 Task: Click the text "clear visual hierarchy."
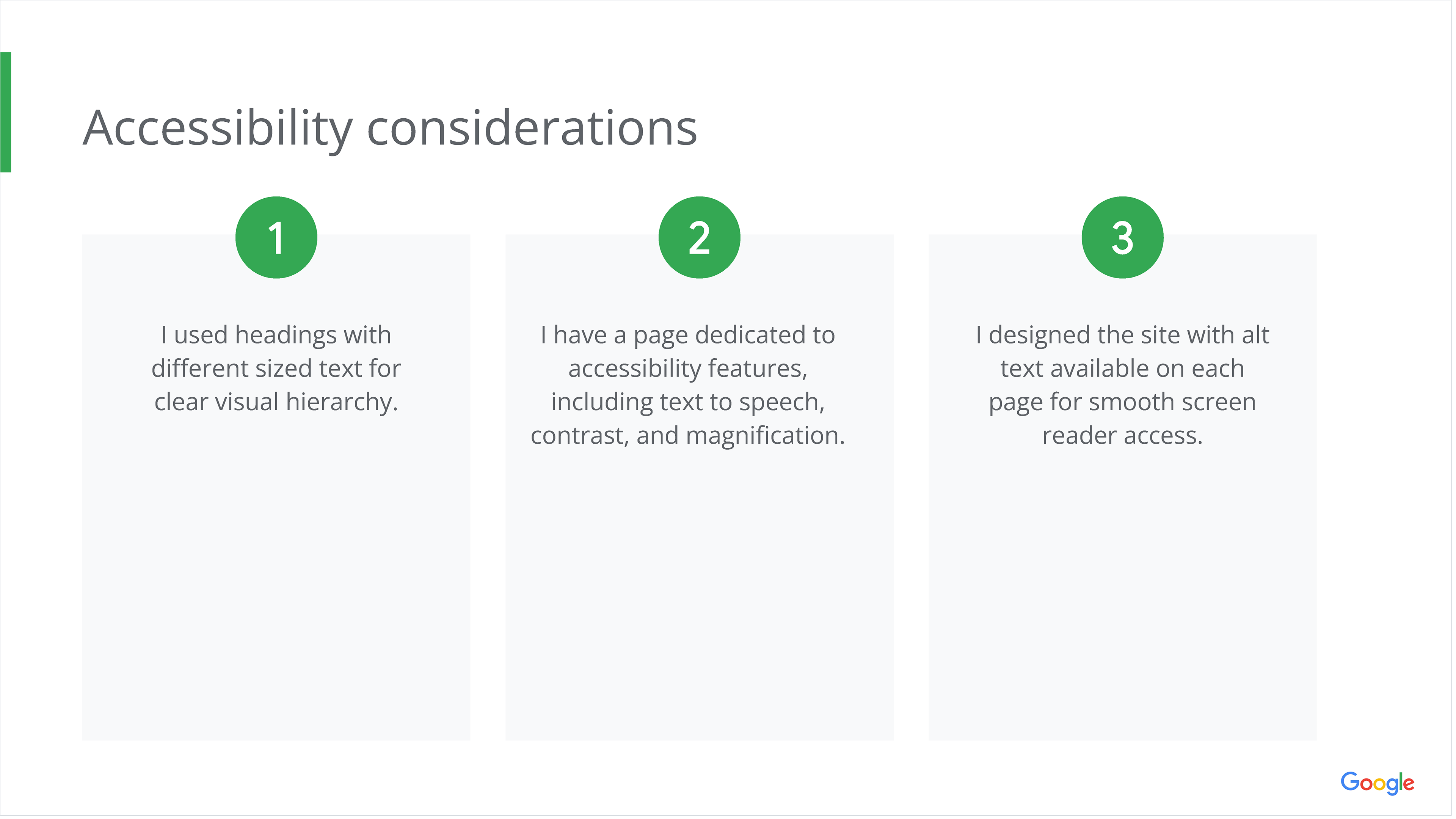276,402
